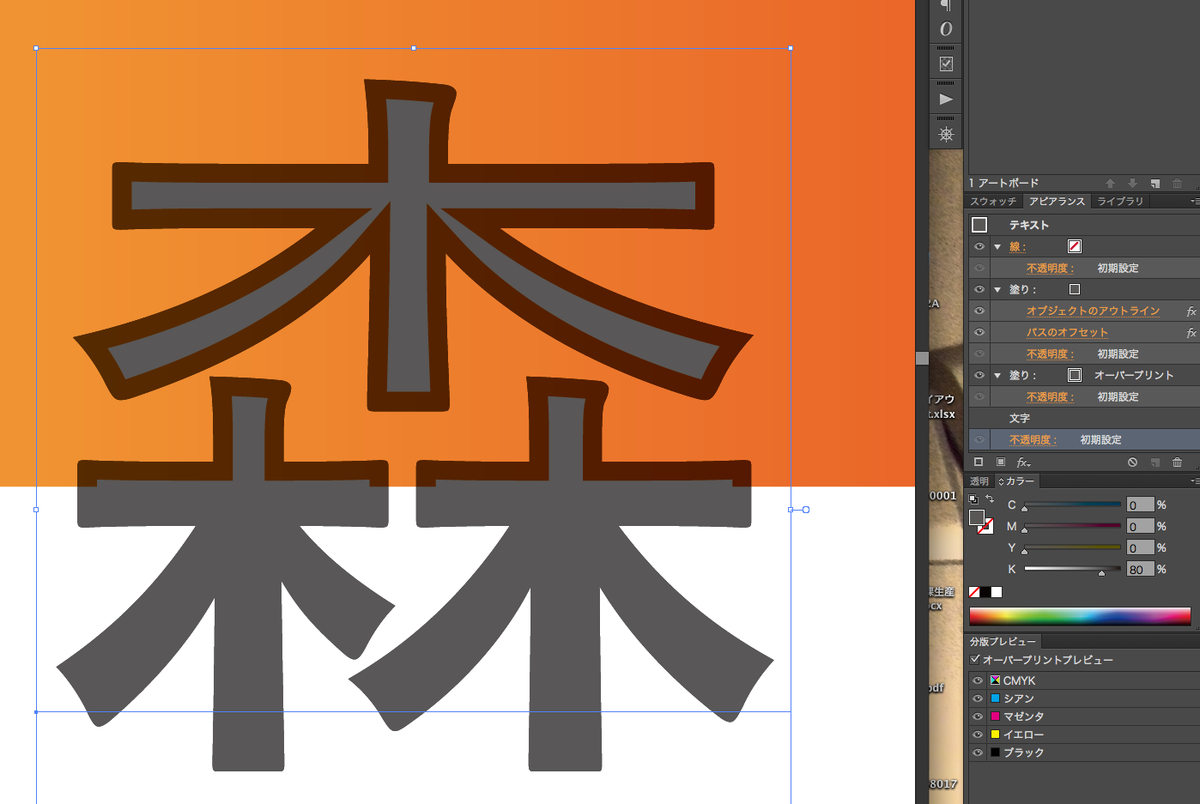Switch to the ライブラリ tab

(x=1120, y=202)
